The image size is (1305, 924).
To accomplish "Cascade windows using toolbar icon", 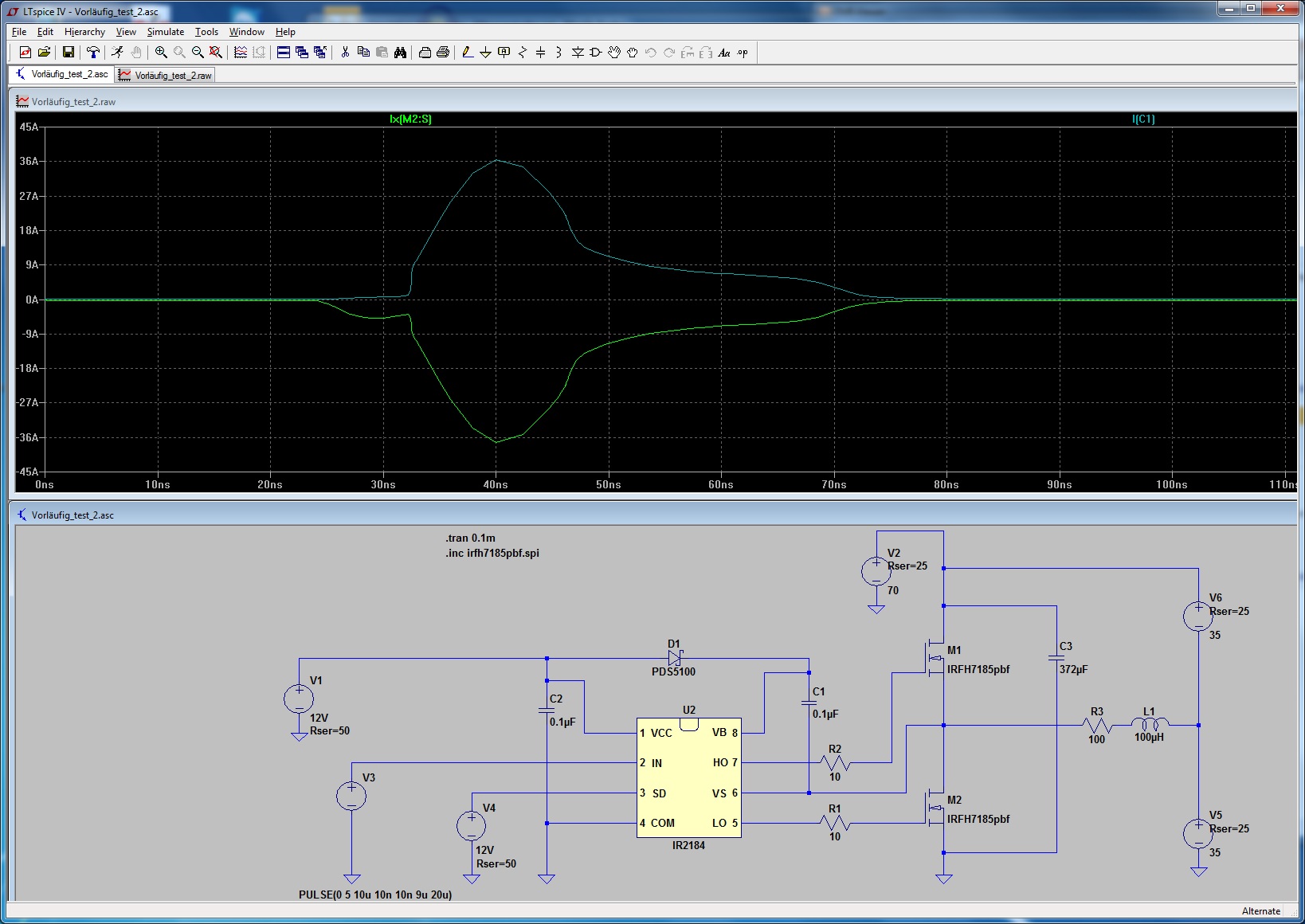I will pos(302,53).
